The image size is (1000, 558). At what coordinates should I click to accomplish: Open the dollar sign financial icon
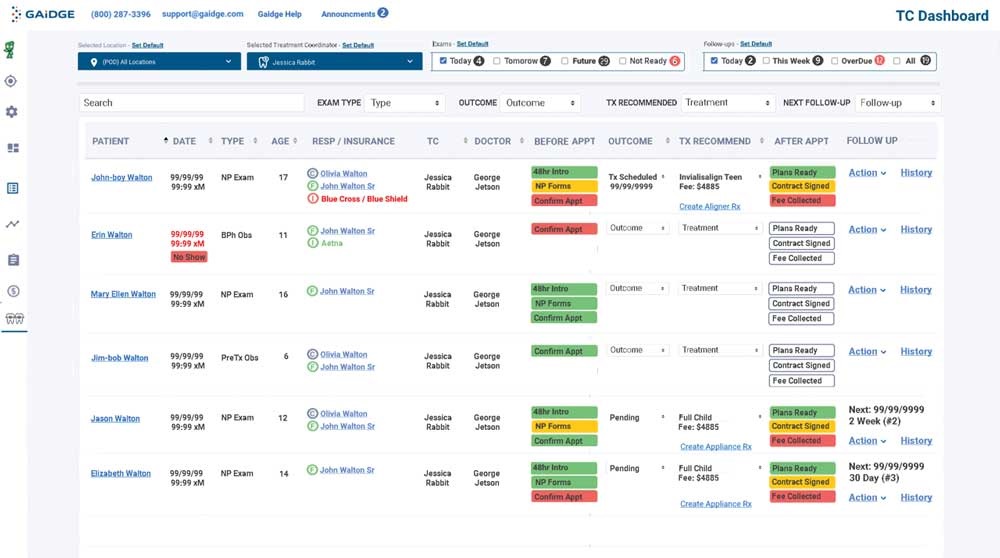click(x=13, y=291)
